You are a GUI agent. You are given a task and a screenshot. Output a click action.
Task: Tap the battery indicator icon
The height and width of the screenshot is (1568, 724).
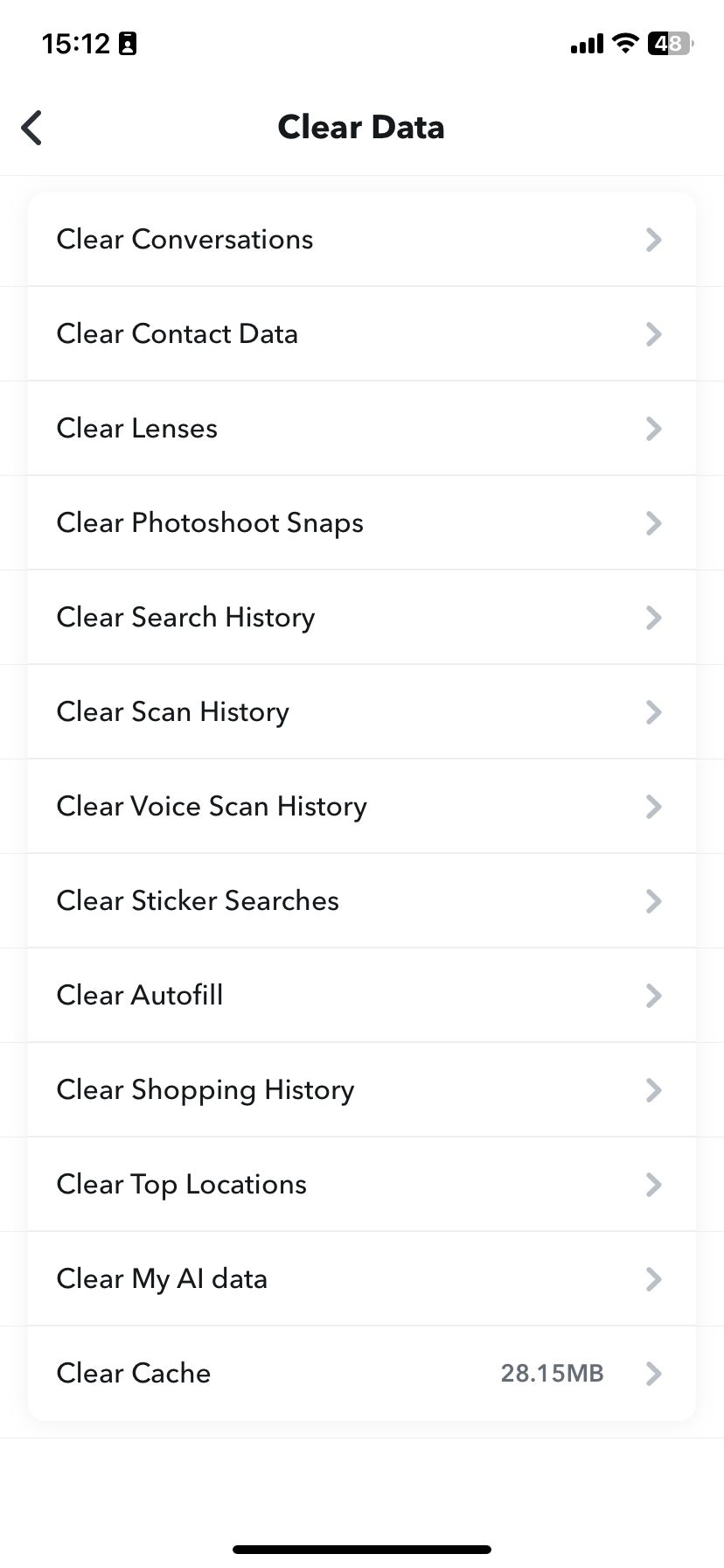click(x=670, y=43)
